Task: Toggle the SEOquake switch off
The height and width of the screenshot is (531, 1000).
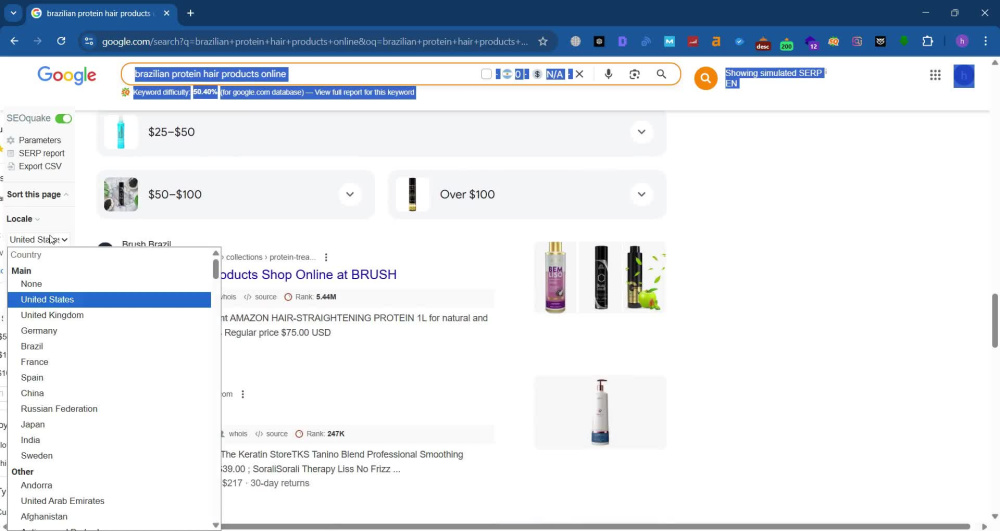Action: (x=63, y=119)
